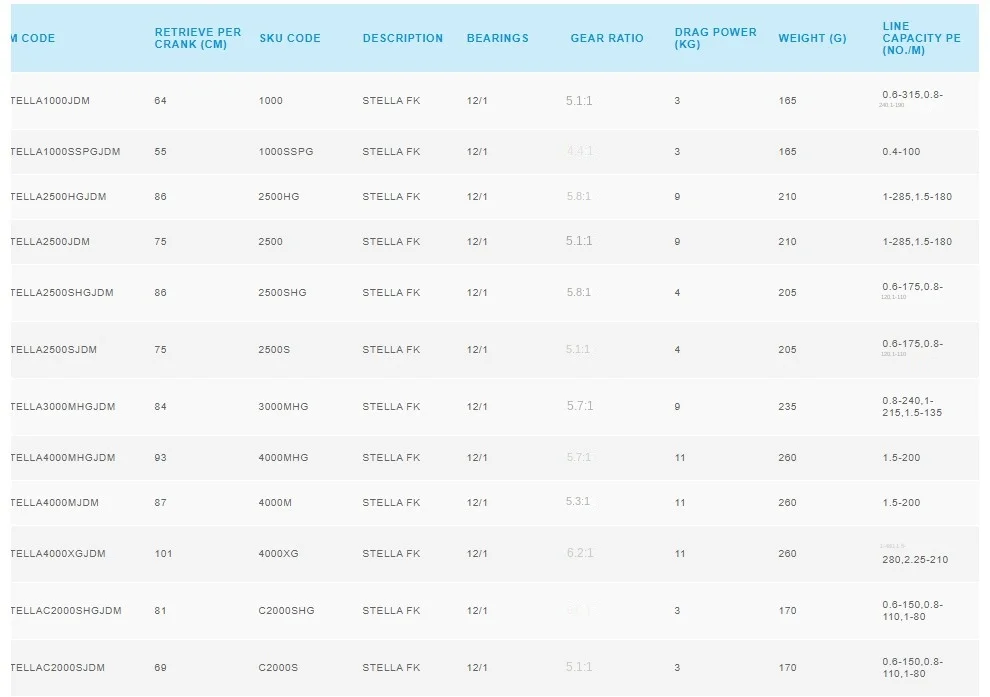This screenshot has height=697, width=990.
Task: Click the weight value 235
Action: (x=787, y=407)
